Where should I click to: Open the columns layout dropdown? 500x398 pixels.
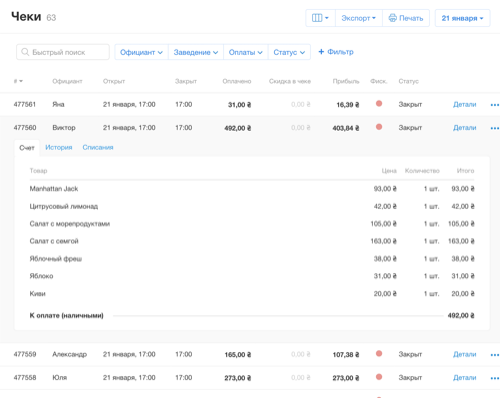(320, 18)
